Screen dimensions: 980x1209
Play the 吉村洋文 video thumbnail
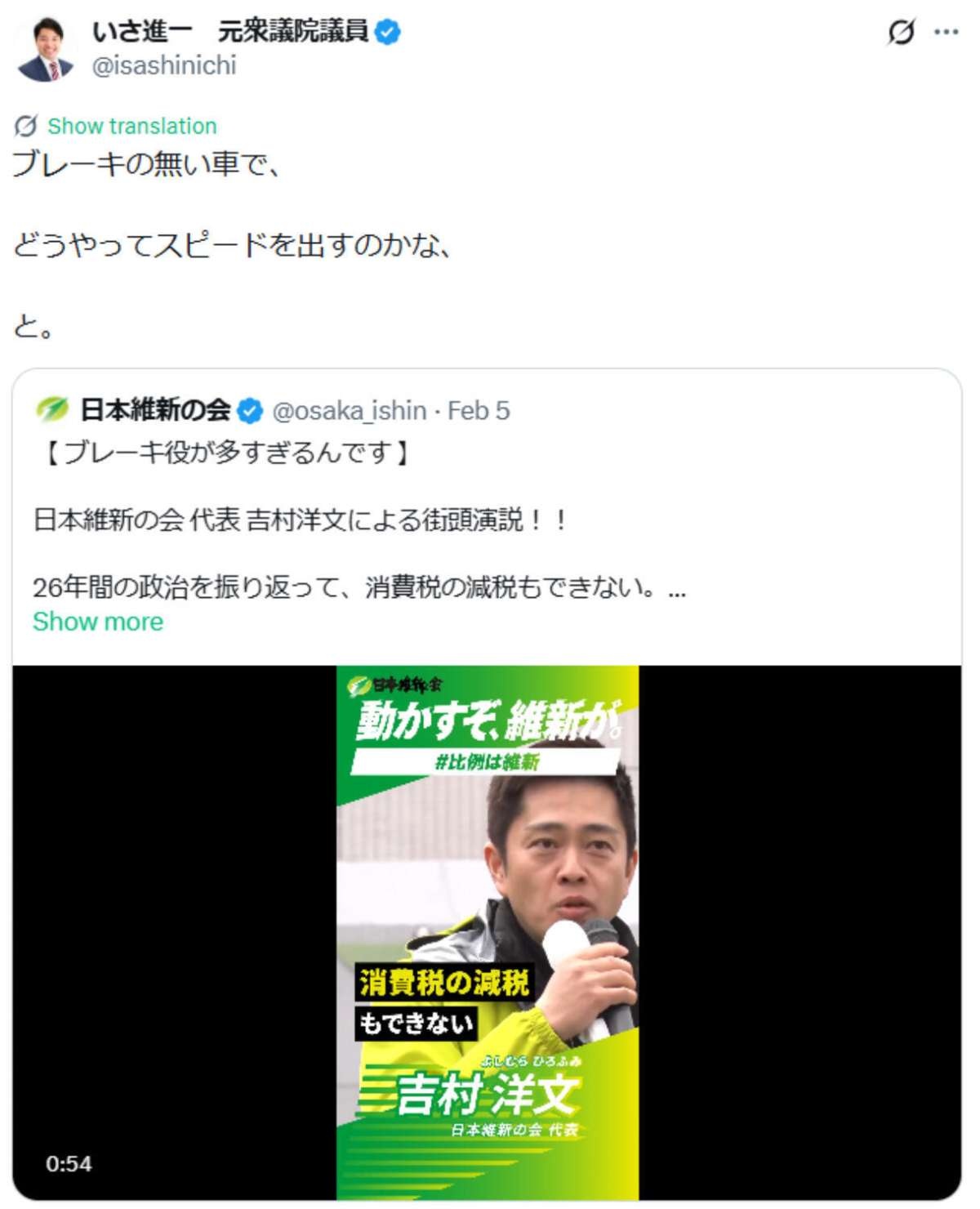(x=488, y=932)
